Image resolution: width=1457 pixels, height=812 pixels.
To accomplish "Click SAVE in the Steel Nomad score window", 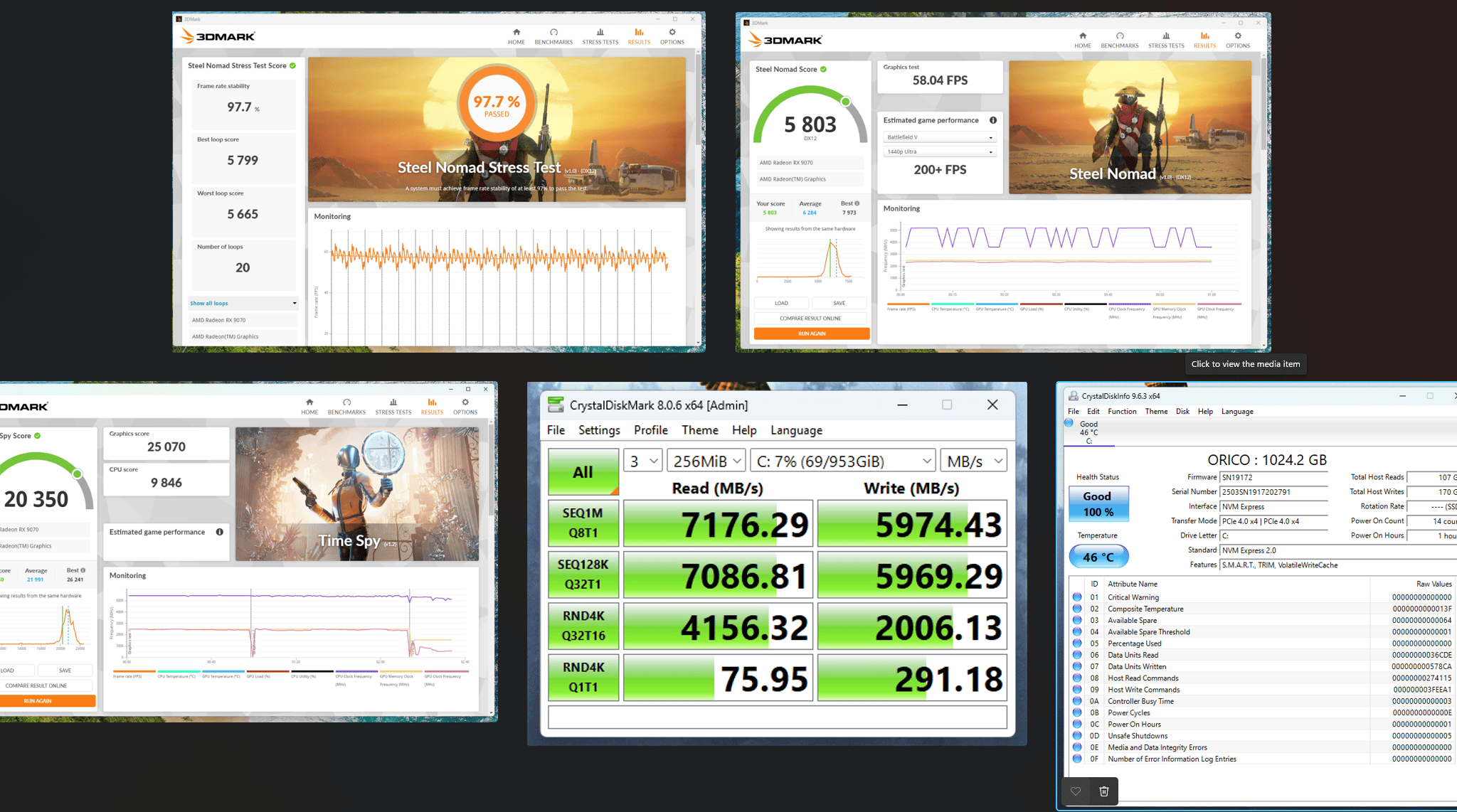I will [x=839, y=303].
